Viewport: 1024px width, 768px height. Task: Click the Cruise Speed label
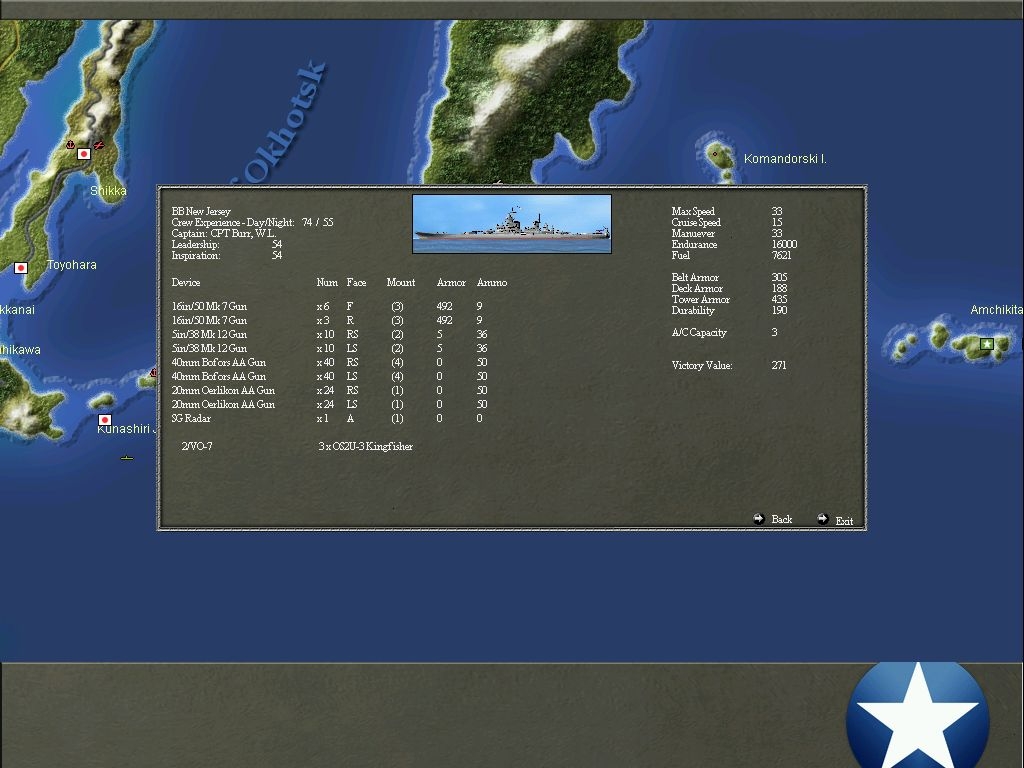696,222
